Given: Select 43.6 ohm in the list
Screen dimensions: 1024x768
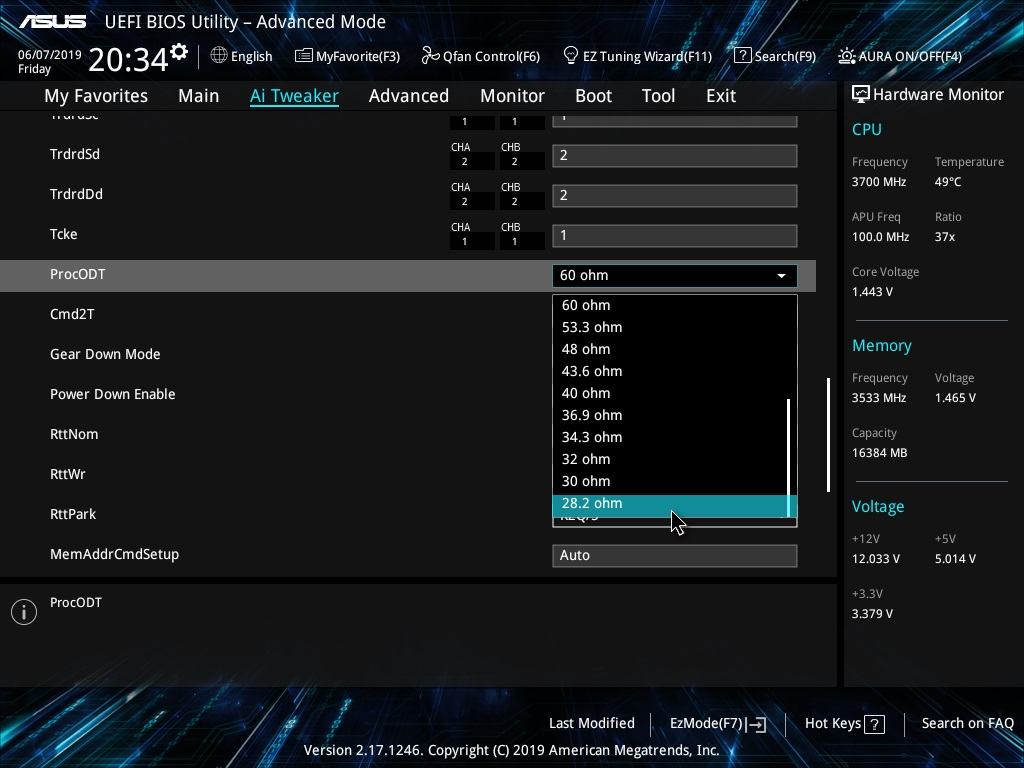Looking at the screenshot, I should tap(671, 371).
